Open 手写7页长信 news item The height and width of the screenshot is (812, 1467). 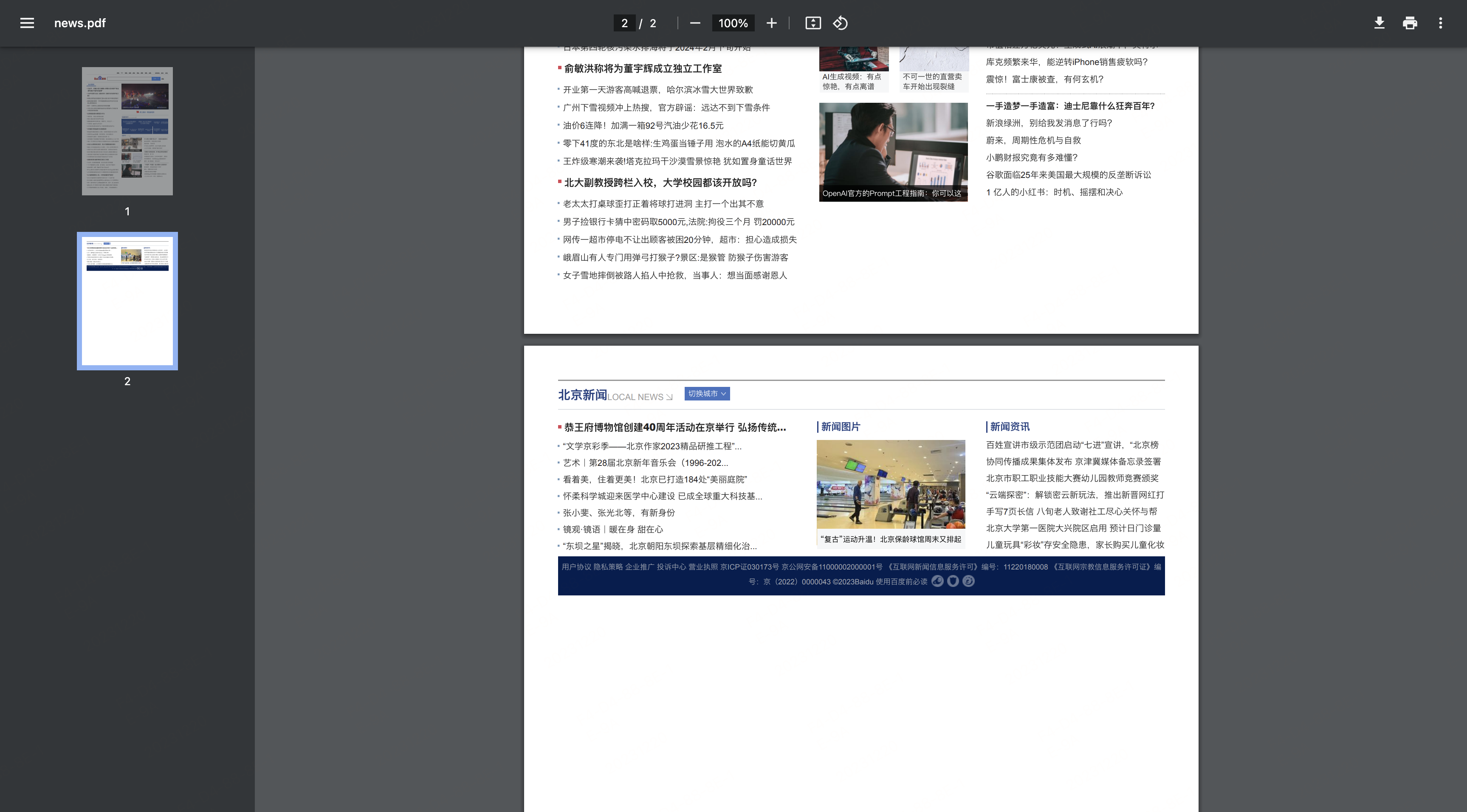coord(1071,511)
